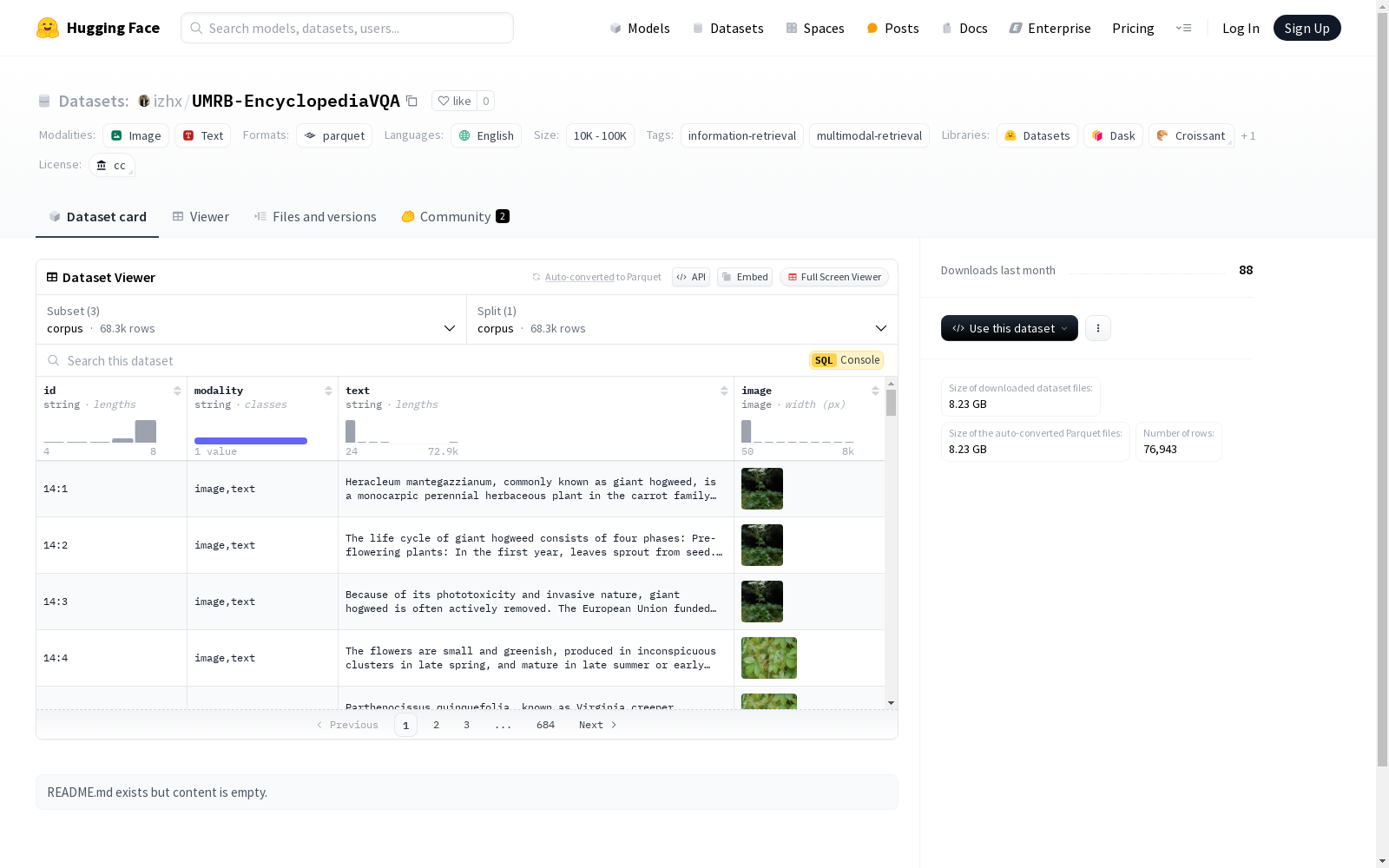Click the dataset viewer vertical scrollbar thumb
Screen dimensions: 1389x868
pyautogui.click(x=891, y=403)
